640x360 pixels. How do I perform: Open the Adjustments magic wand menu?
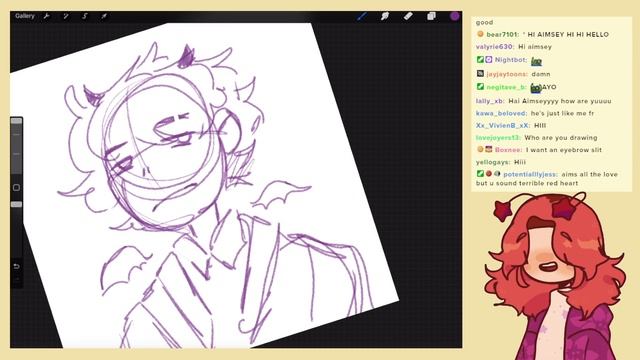[65, 16]
